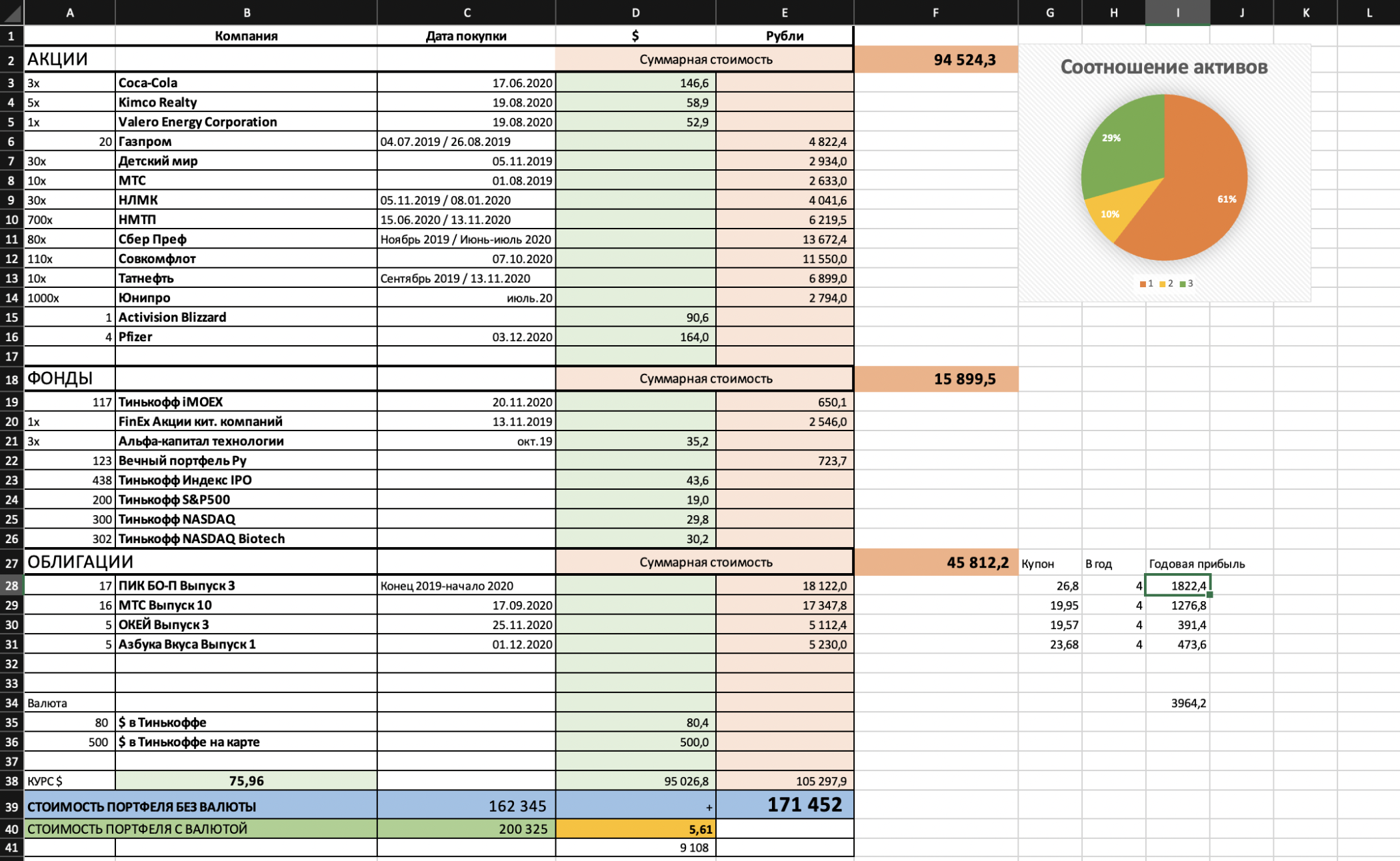Click the Годовая прибыль label
This screenshot has height=861, width=1400.
click(1197, 564)
